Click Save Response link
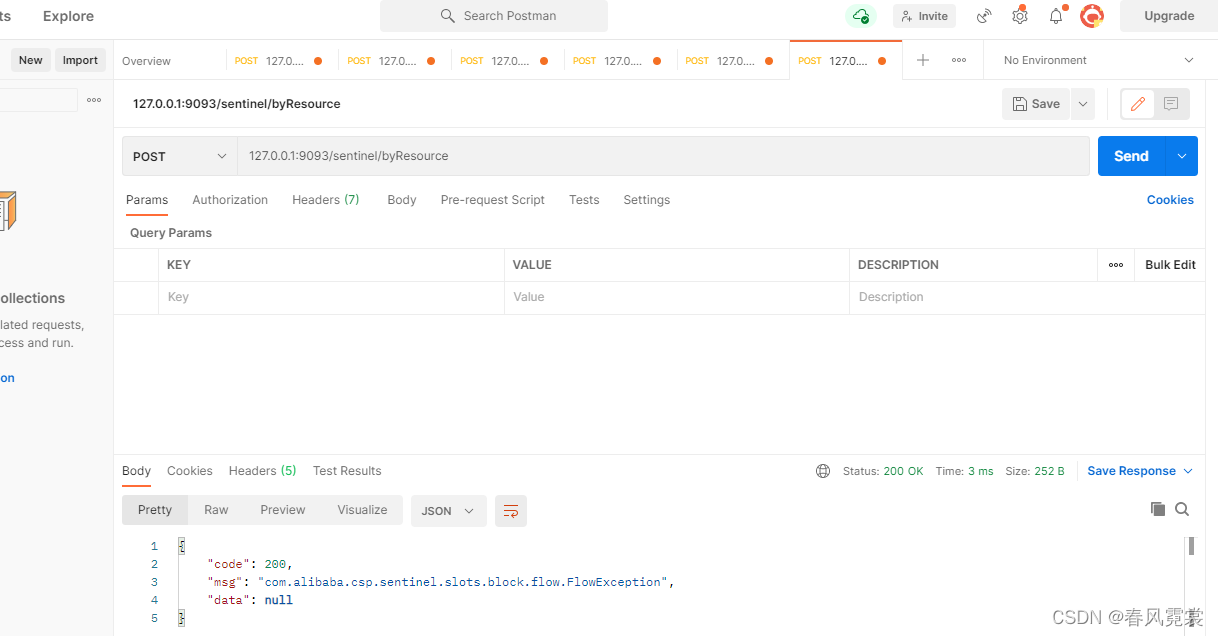The width and height of the screenshot is (1218, 636). (1131, 471)
